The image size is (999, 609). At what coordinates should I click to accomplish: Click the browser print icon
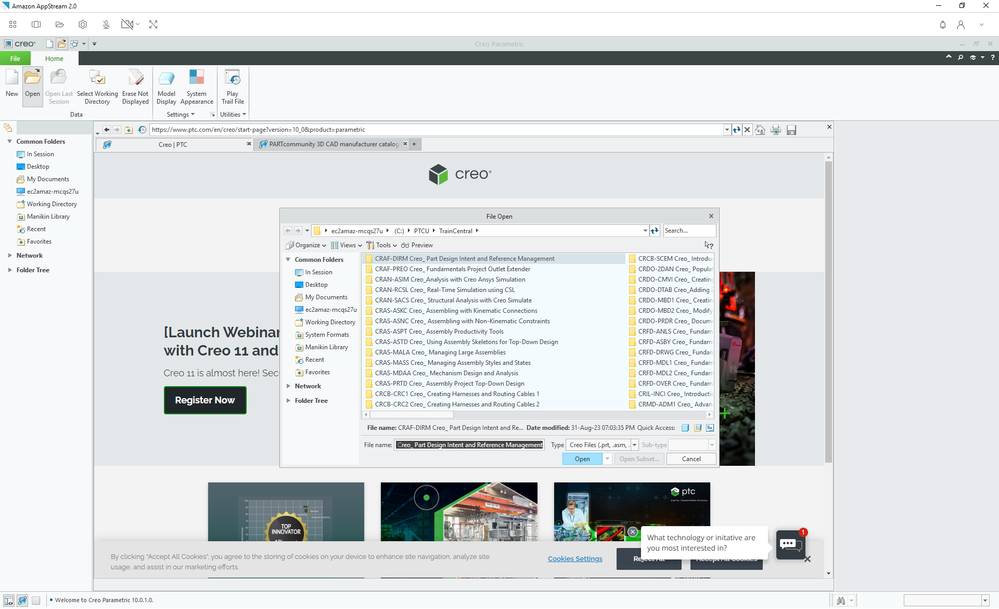pos(775,130)
